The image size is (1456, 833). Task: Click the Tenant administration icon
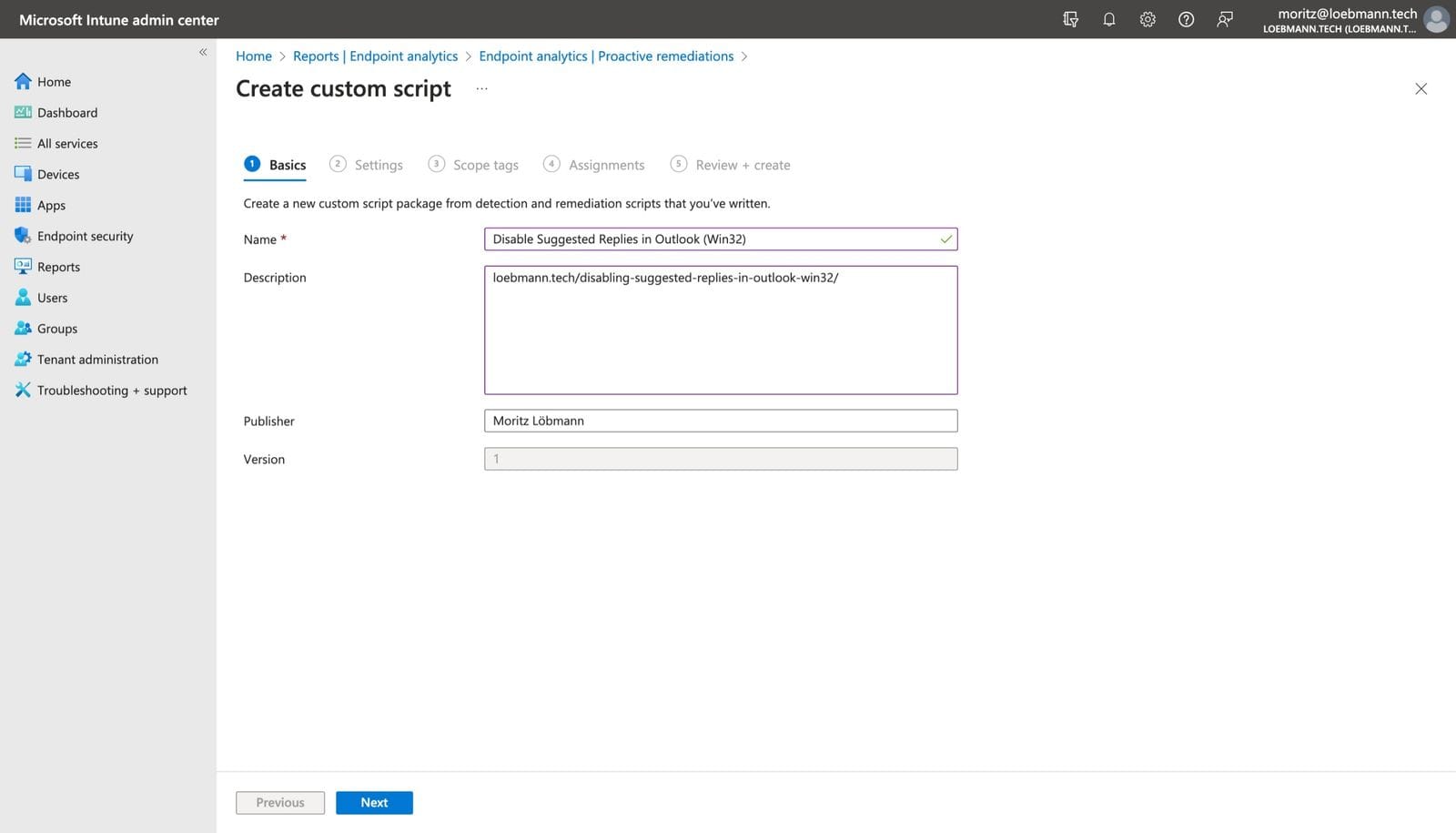pos(23,360)
